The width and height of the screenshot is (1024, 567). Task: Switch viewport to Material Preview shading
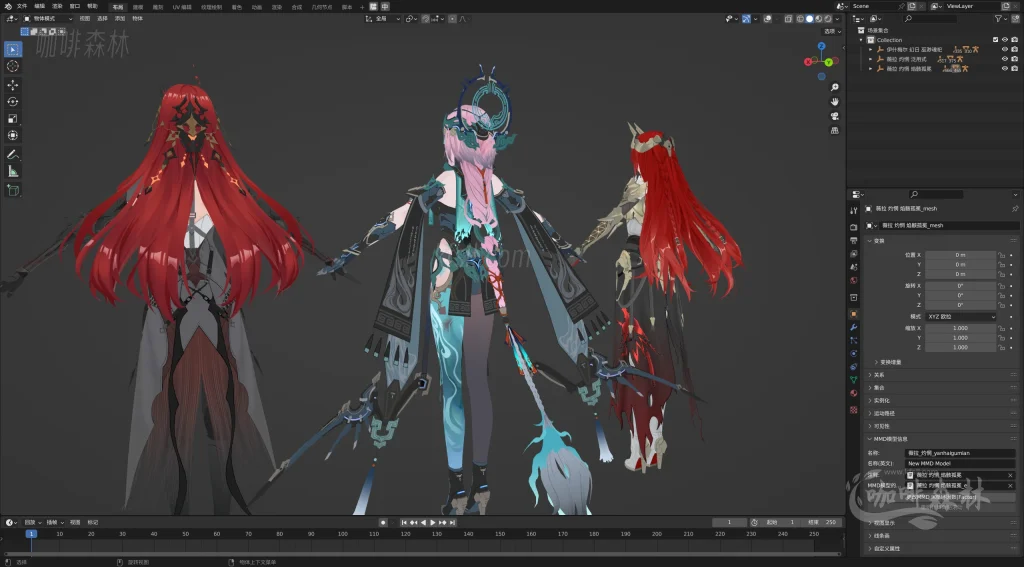point(818,18)
